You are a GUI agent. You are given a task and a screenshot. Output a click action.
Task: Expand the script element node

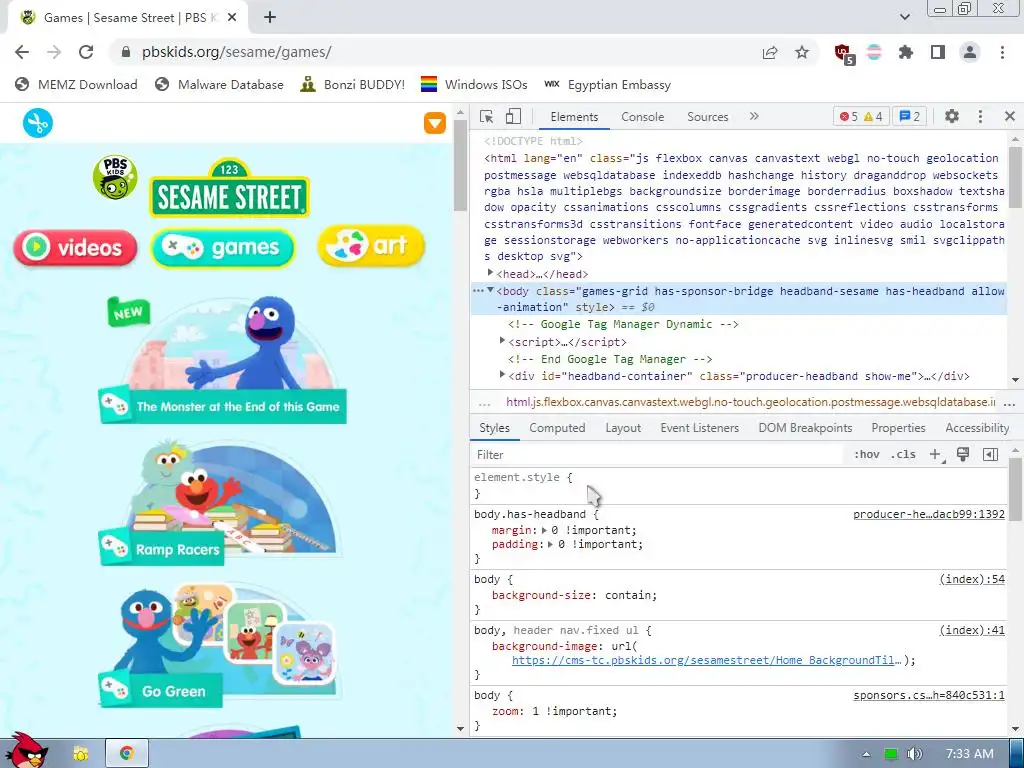pyautogui.click(x=502, y=341)
